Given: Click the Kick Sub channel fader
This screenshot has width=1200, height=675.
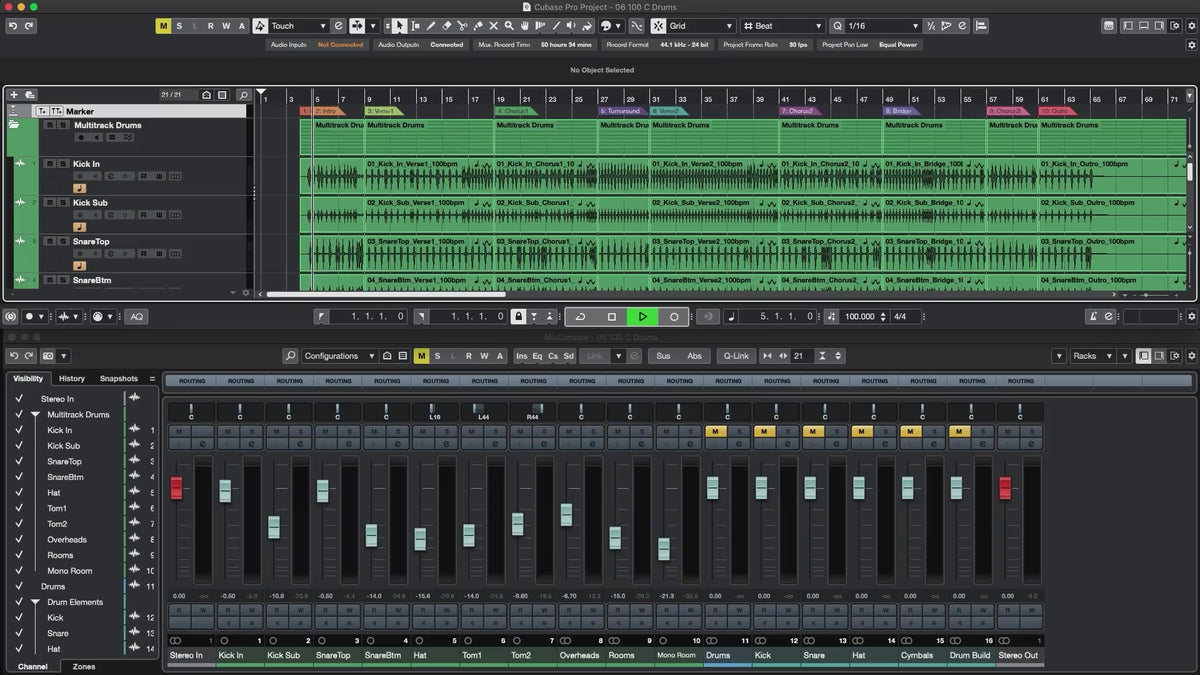Looking at the screenshot, I should pyautogui.click(x=274, y=527).
